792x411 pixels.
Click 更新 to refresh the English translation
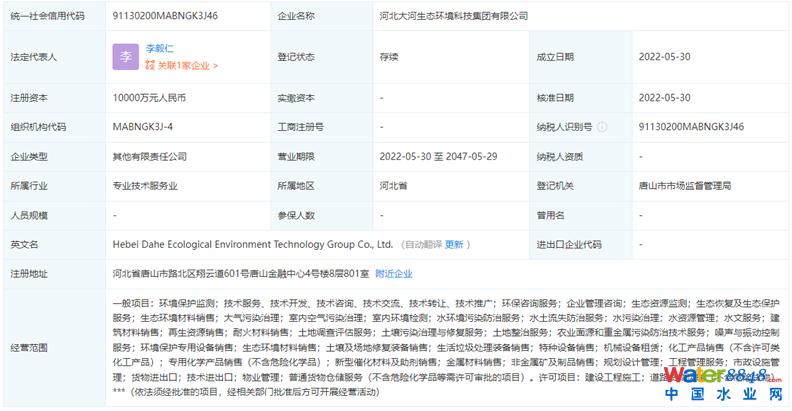tap(455, 244)
